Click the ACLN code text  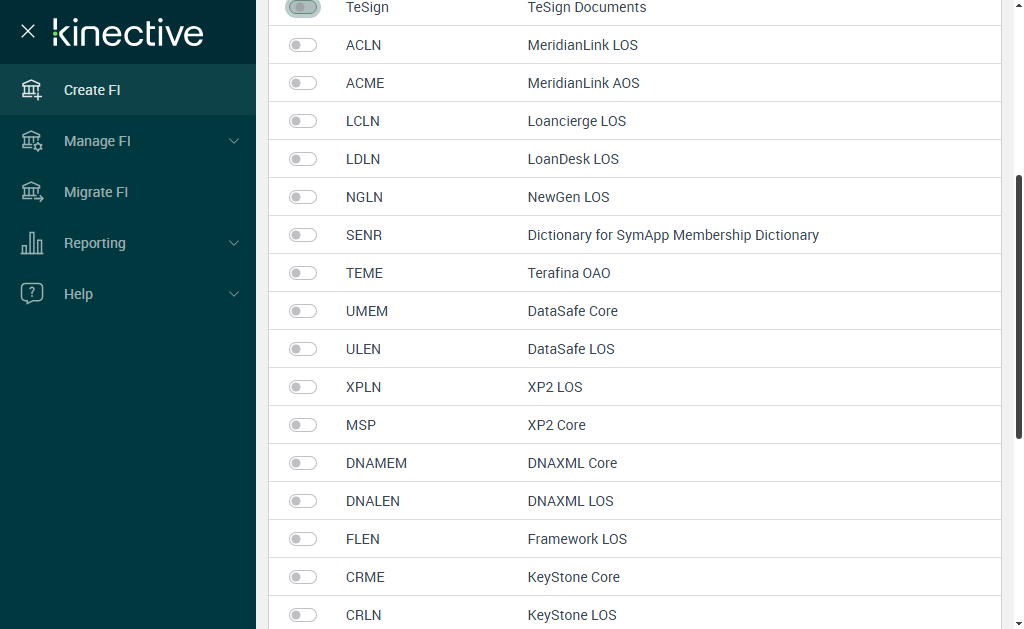click(363, 45)
